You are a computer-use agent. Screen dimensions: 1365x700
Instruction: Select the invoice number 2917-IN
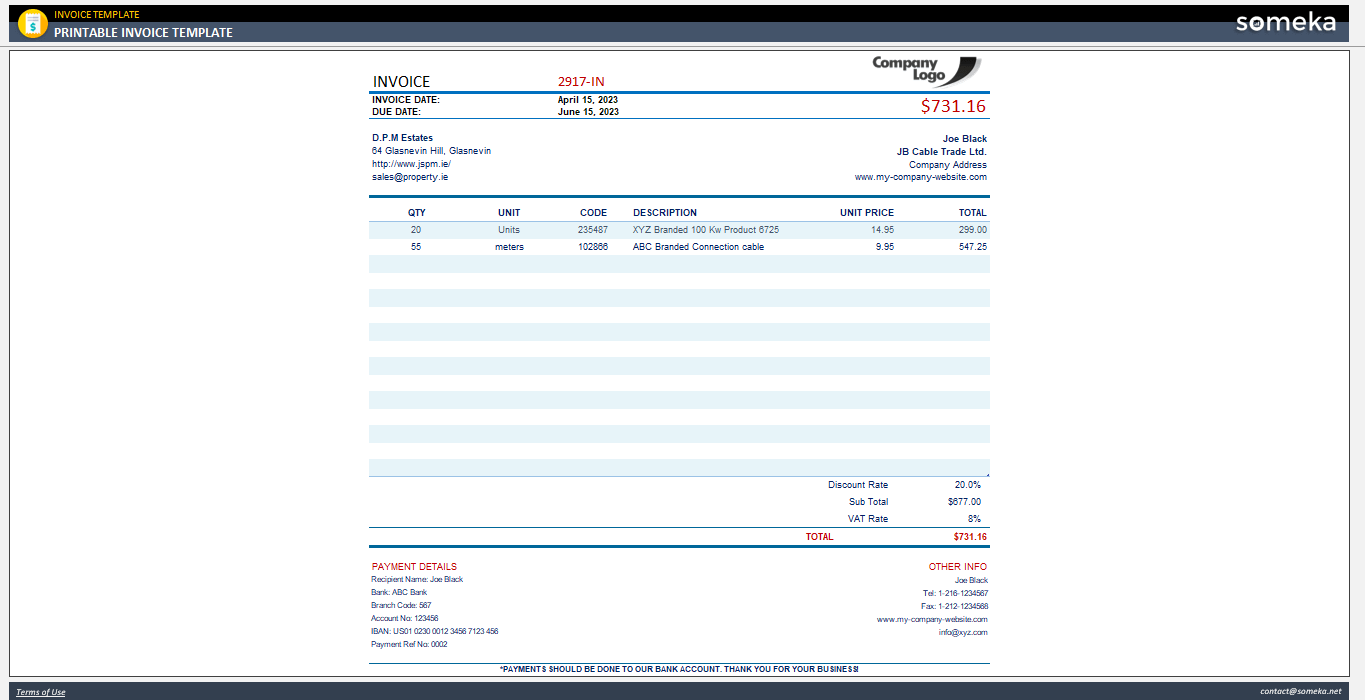pos(581,82)
